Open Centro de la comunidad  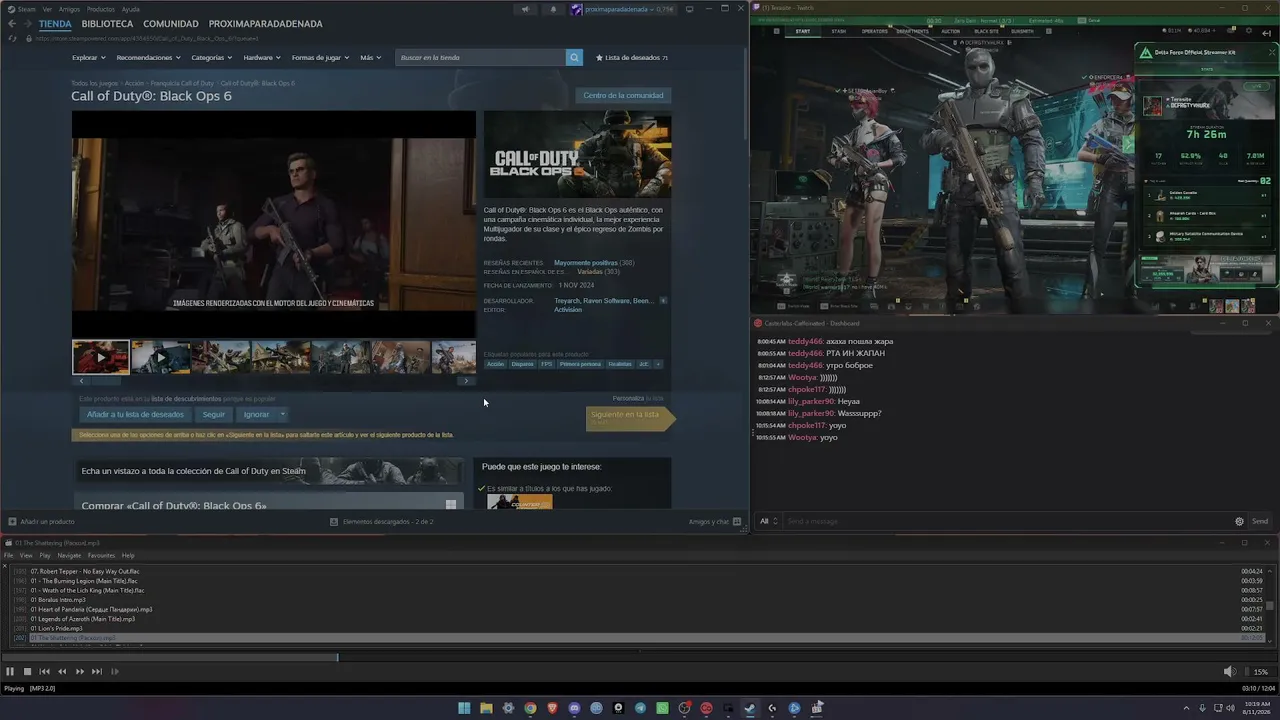(623, 95)
